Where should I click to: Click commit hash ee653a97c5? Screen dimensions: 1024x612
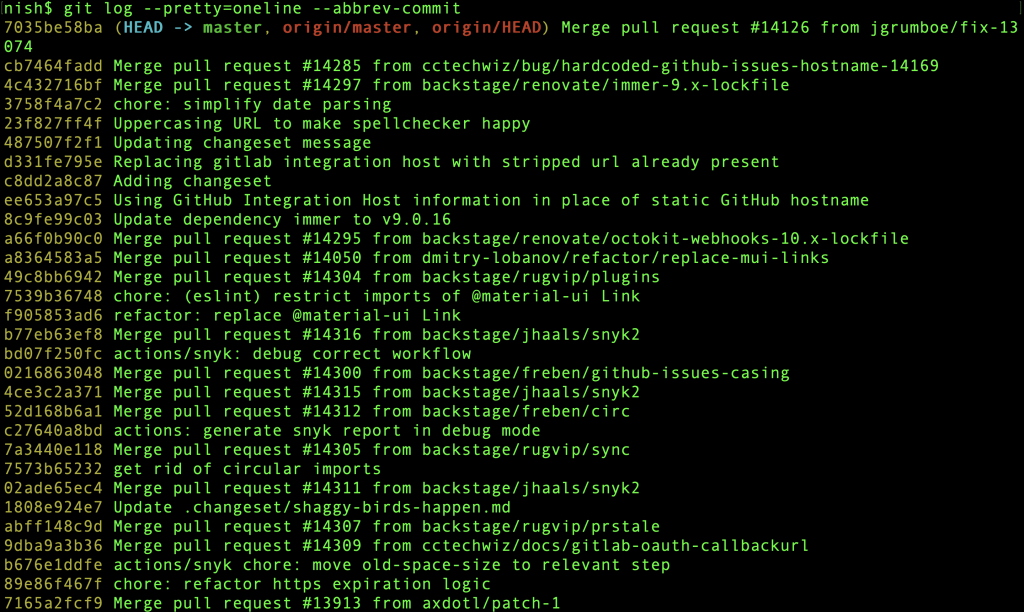tap(53, 200)
